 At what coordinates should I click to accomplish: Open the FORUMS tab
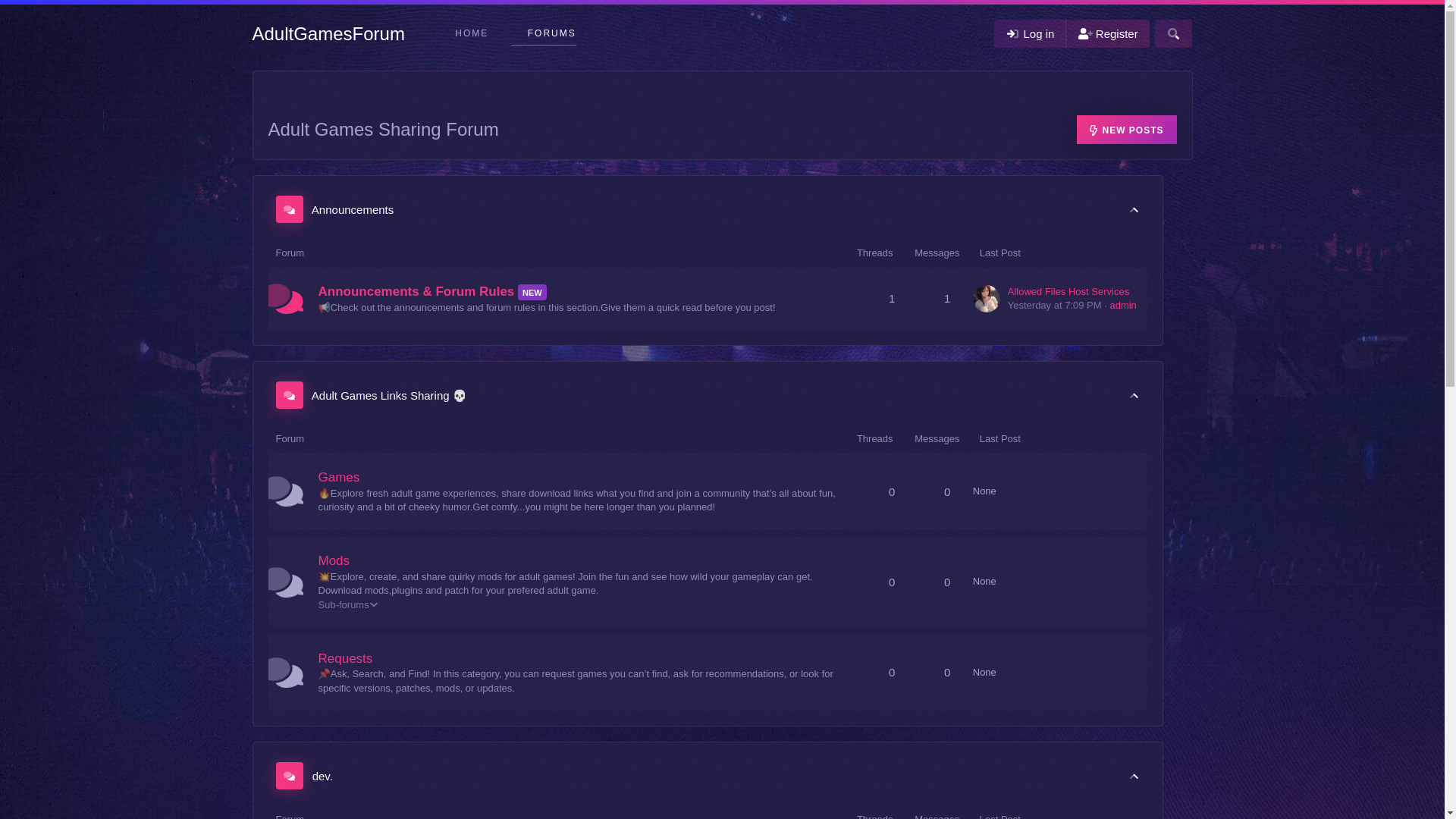[x=551, y=33]
